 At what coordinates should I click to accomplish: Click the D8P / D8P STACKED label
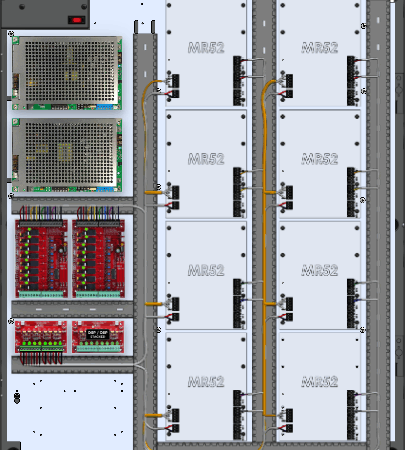coord(97,334)
